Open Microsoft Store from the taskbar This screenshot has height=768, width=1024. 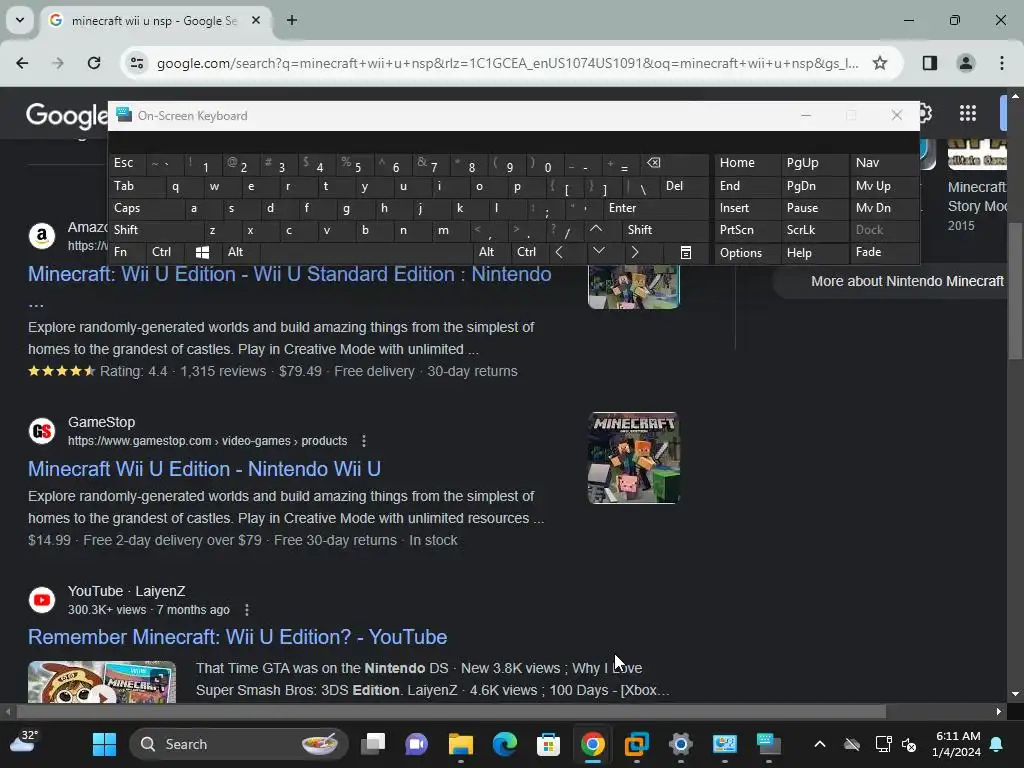[x=549, y=744]
